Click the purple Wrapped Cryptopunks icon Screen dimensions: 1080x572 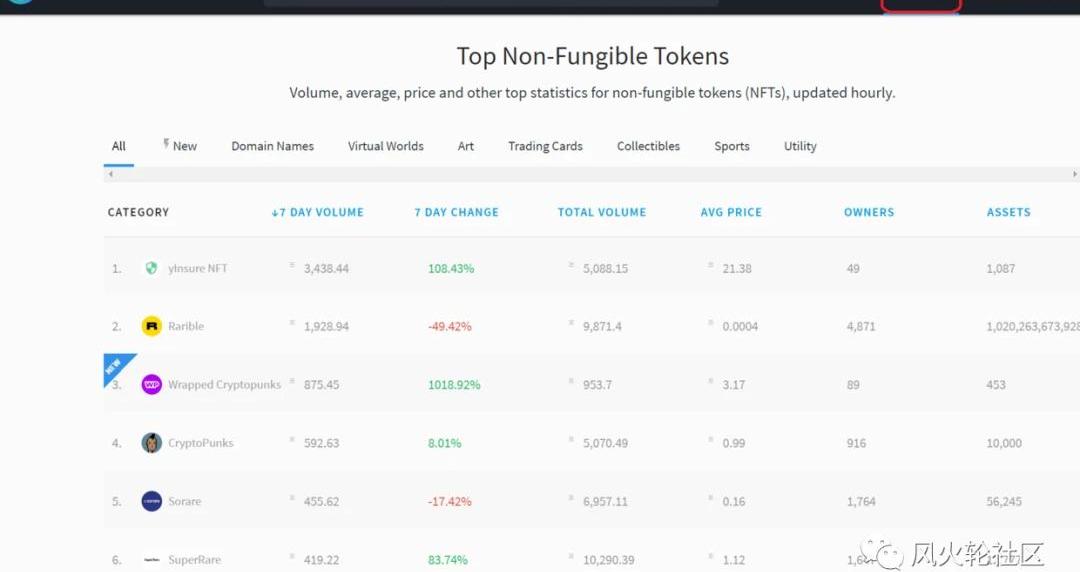click(152, 385)
